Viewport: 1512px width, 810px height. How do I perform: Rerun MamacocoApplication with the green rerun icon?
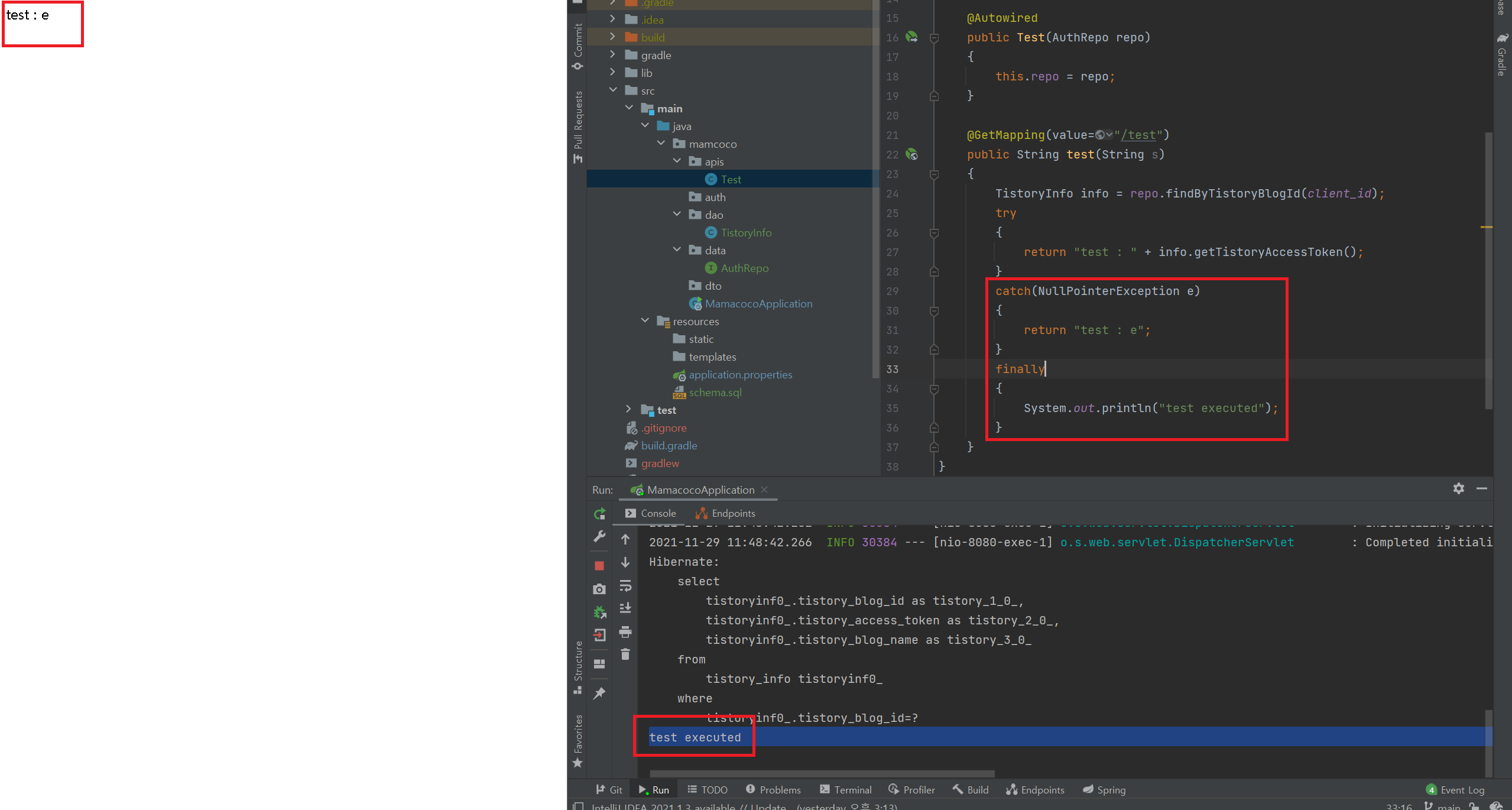(599, 514)
